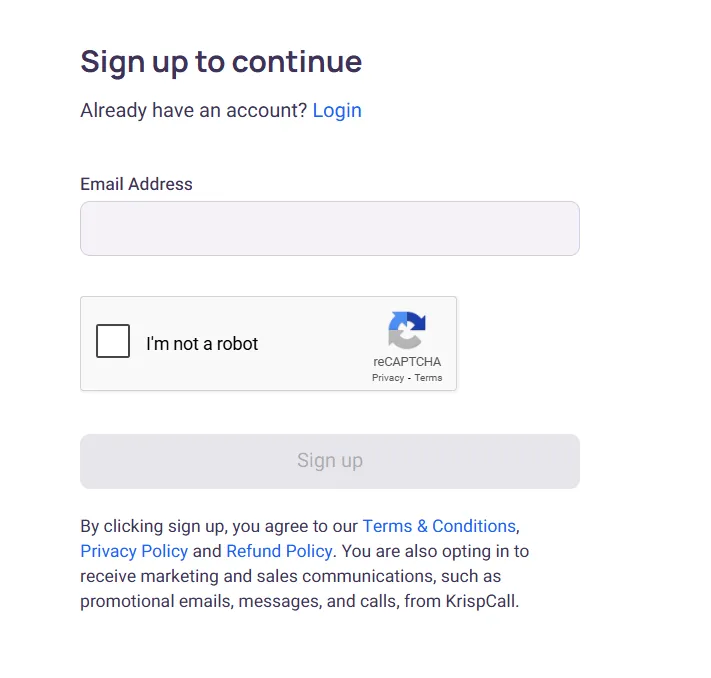Click the "promotional emails" phrase in disclaimer
711x678 pixels.
(x=156, y=601)
